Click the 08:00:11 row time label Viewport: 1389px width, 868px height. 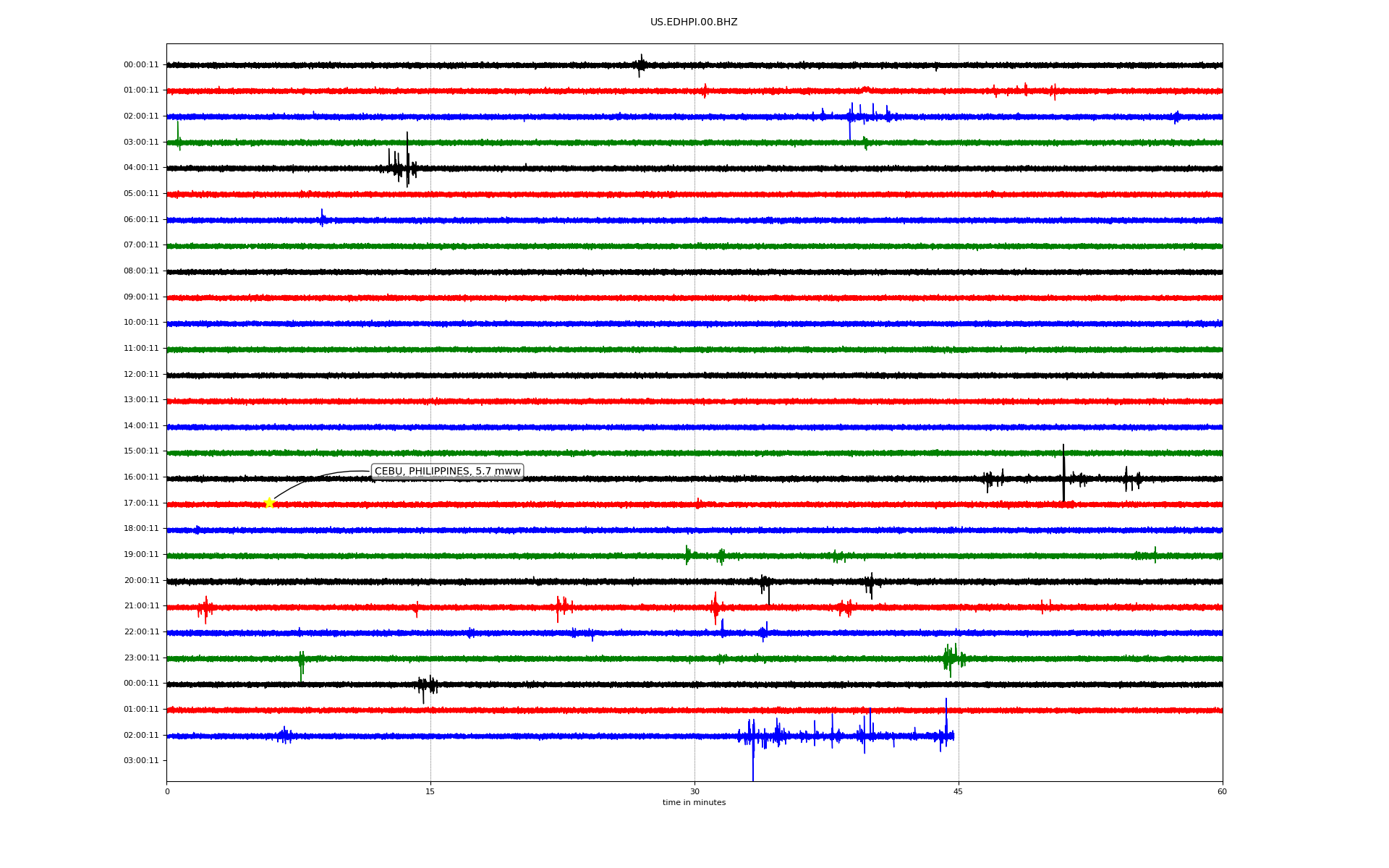click(x=141, y=271)
